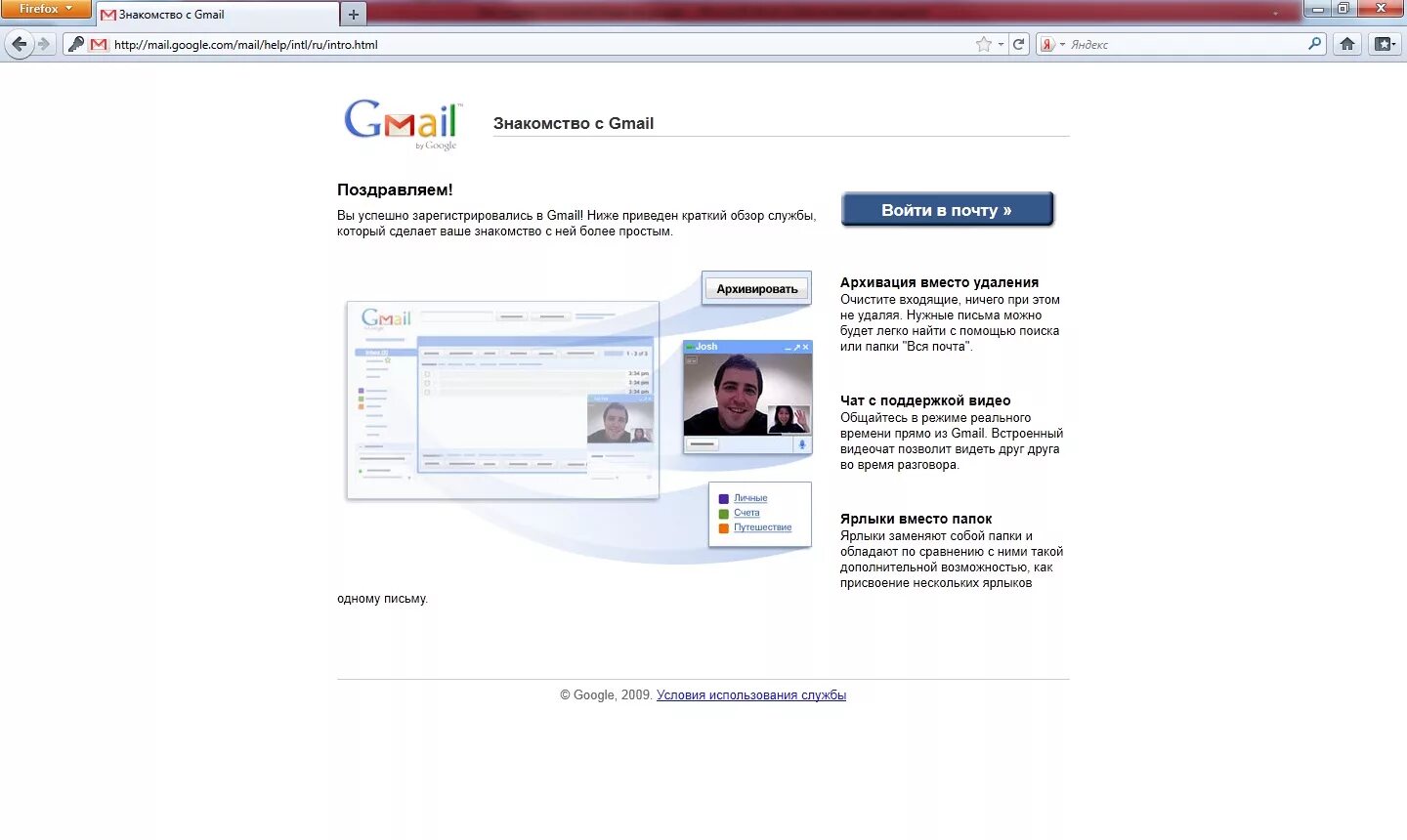1407x840 pixels.
Task: Restore down the Firefox window
Action: (1344, 9)
